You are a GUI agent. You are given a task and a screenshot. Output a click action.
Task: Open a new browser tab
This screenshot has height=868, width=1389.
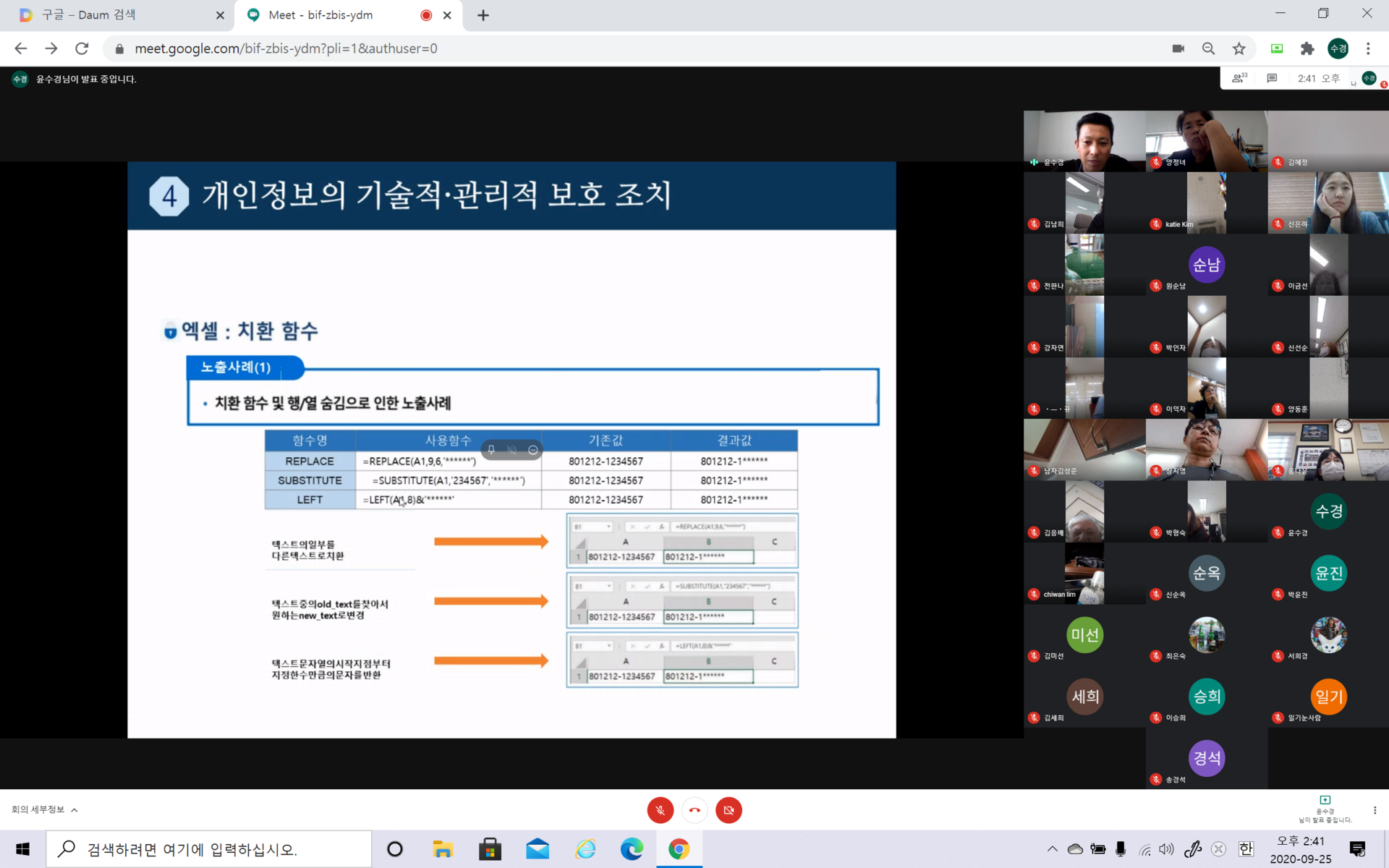(483, 15)
